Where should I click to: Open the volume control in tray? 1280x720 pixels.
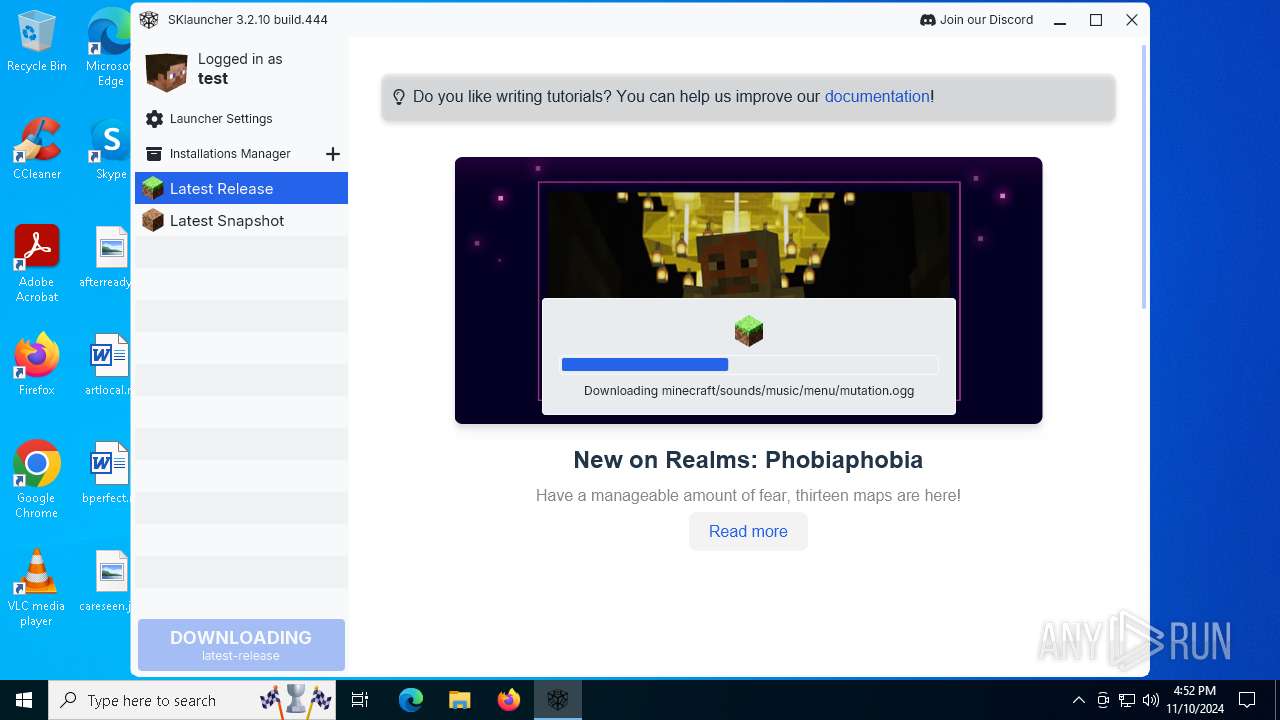coord(1150,700)
